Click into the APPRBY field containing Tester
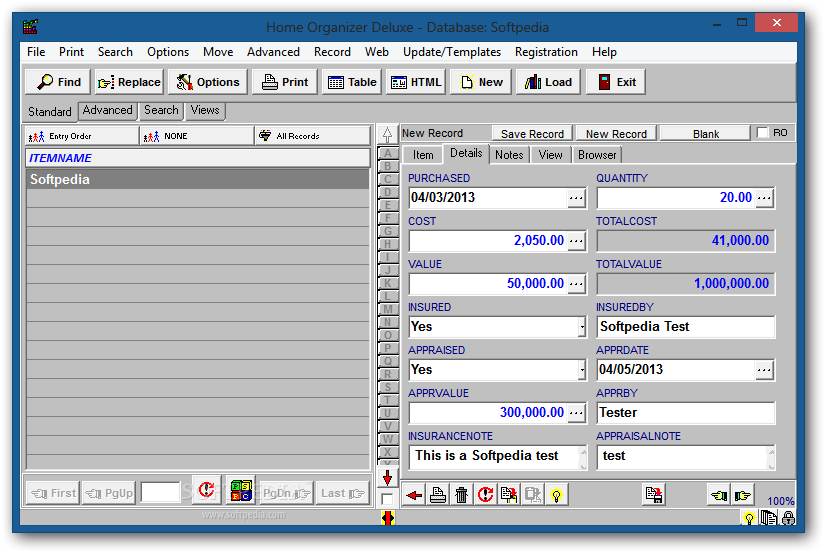The height and width of the screenshot is (553, 825). [x=686, y=413]
